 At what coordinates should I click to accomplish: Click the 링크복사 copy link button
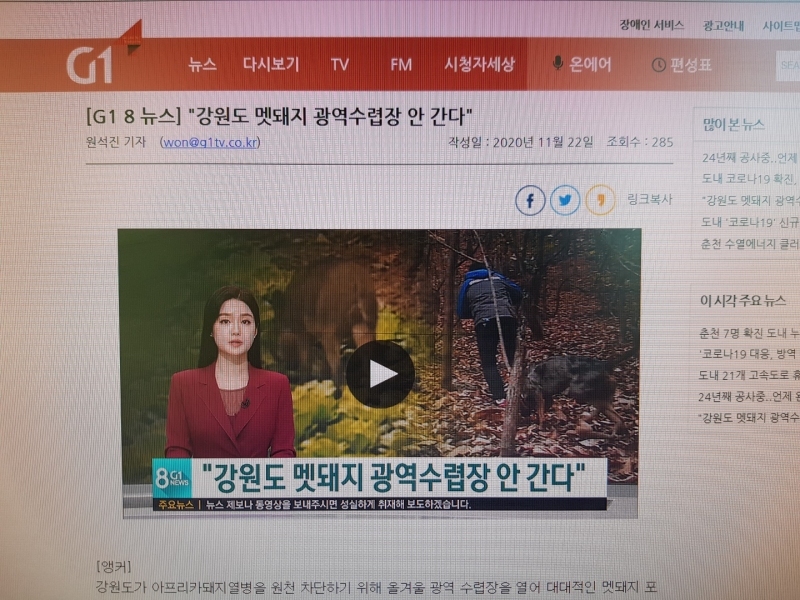coord(650,200)
